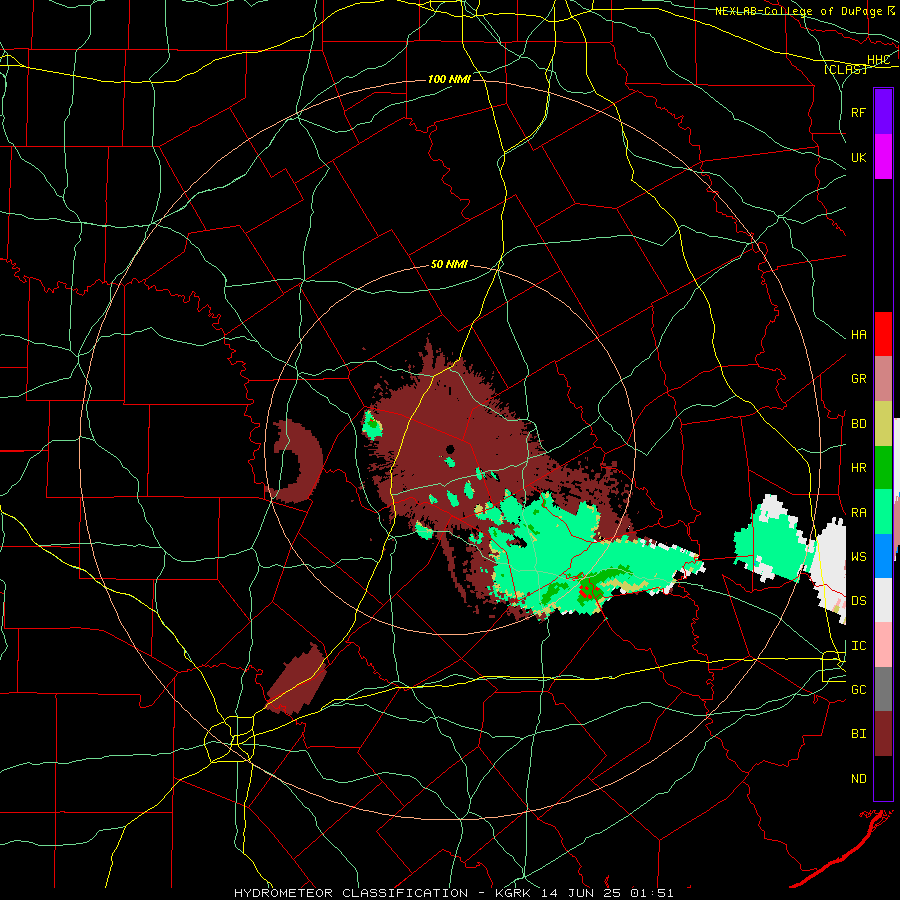
Task: Click the GC legend label
Action: coord(858,690)
